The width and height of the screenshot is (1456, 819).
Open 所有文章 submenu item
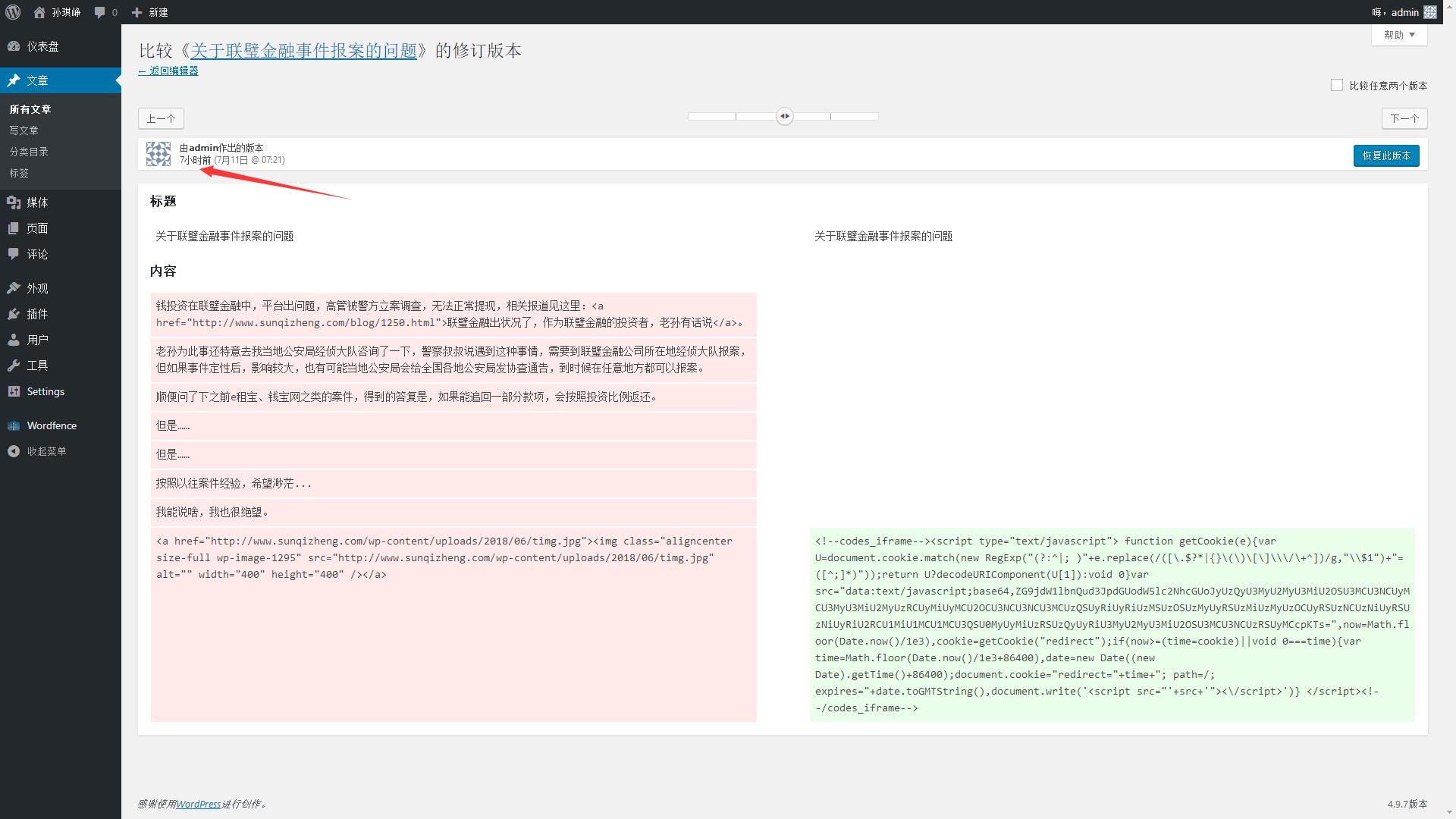point(30,109)
